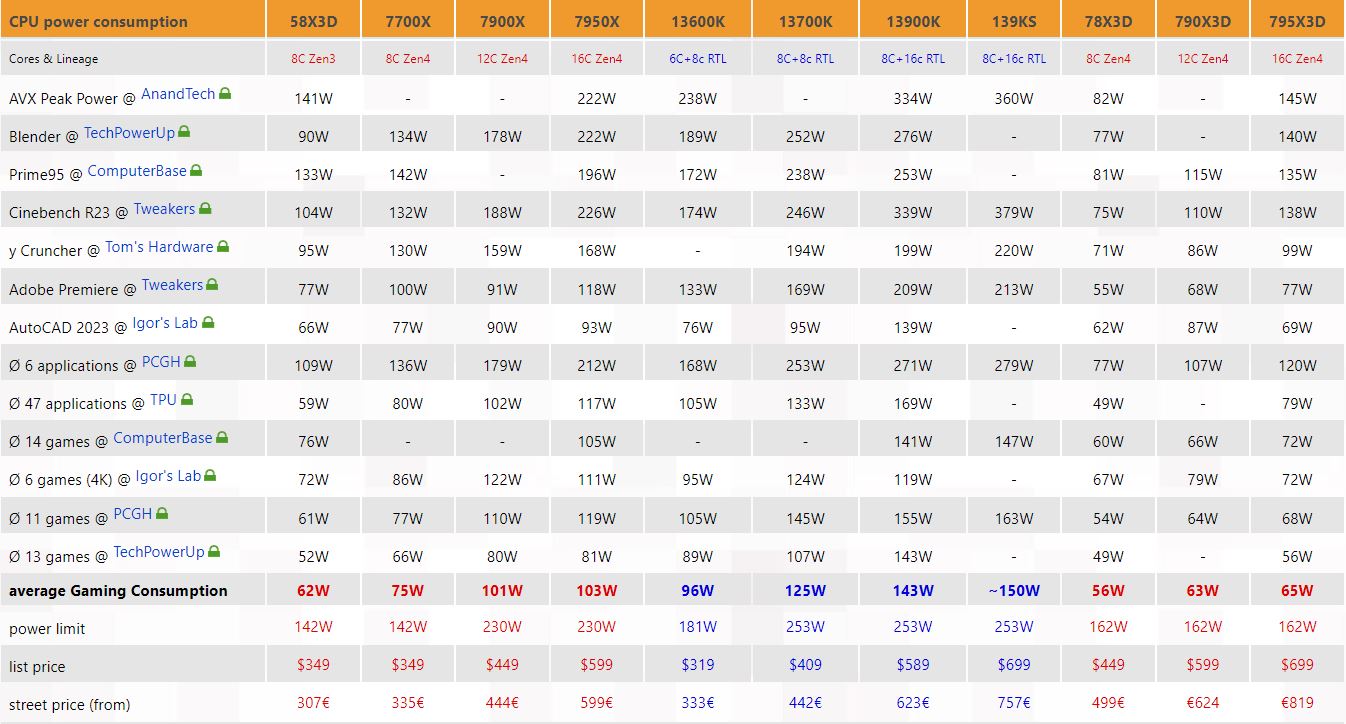Click the 379W Cinebench value
Viewport: 1346px width, 724px height.
(x=1014, y=212)
